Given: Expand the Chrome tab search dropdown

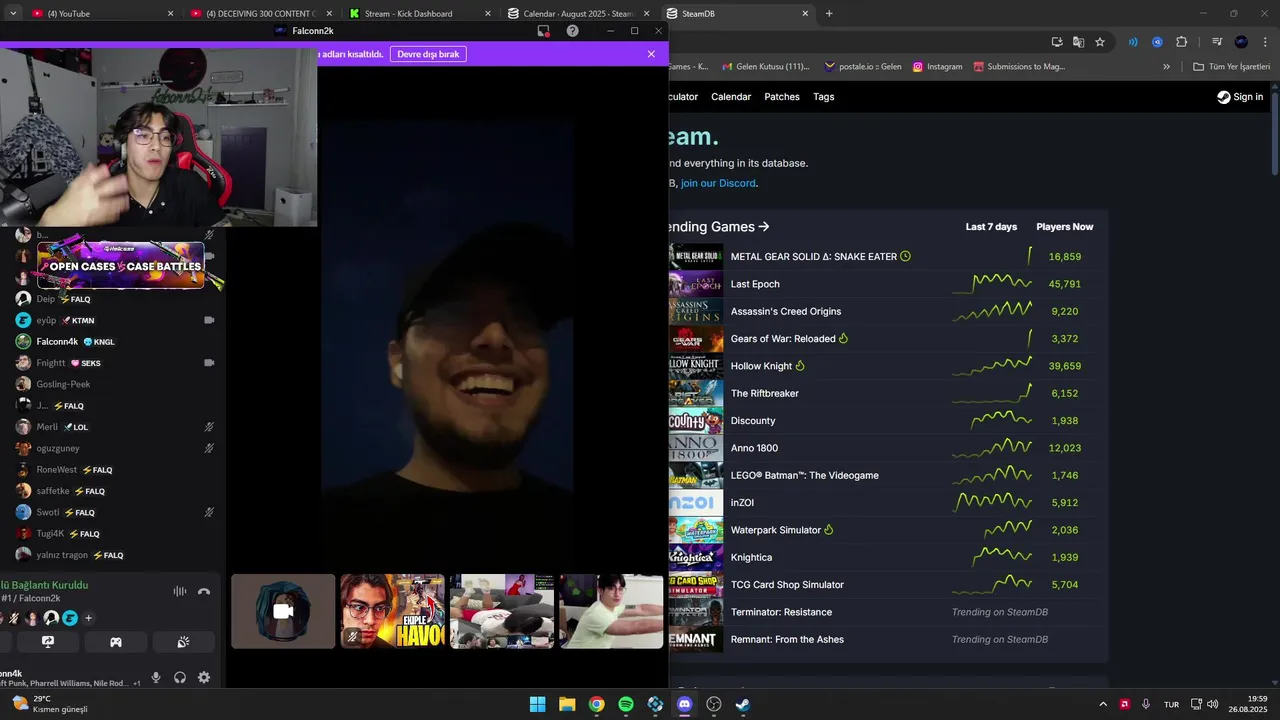Looking at the screenshot, I should [12, 13].
